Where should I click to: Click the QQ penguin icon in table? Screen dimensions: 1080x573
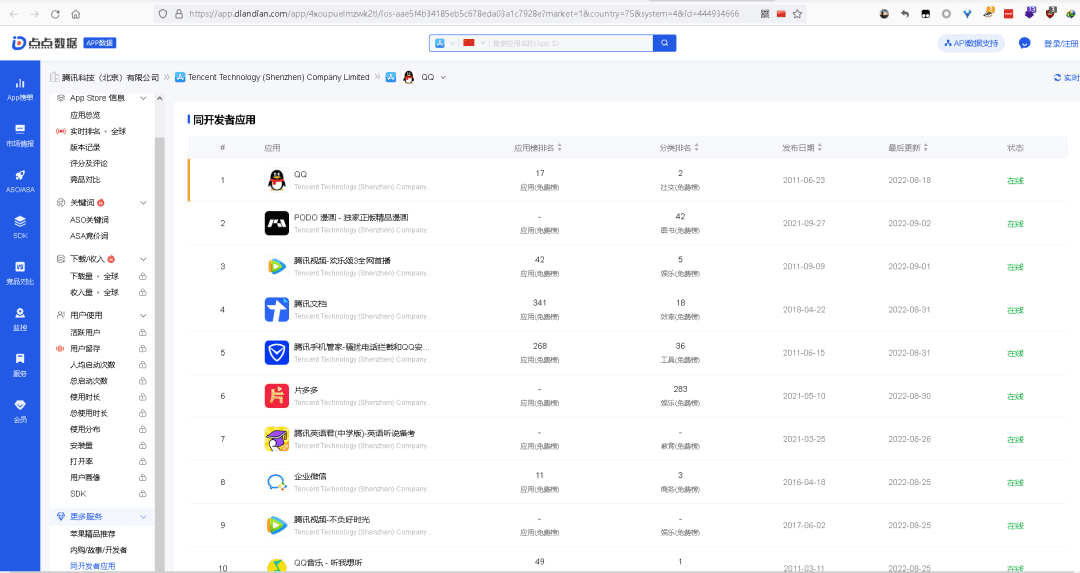tap(277, 180)
